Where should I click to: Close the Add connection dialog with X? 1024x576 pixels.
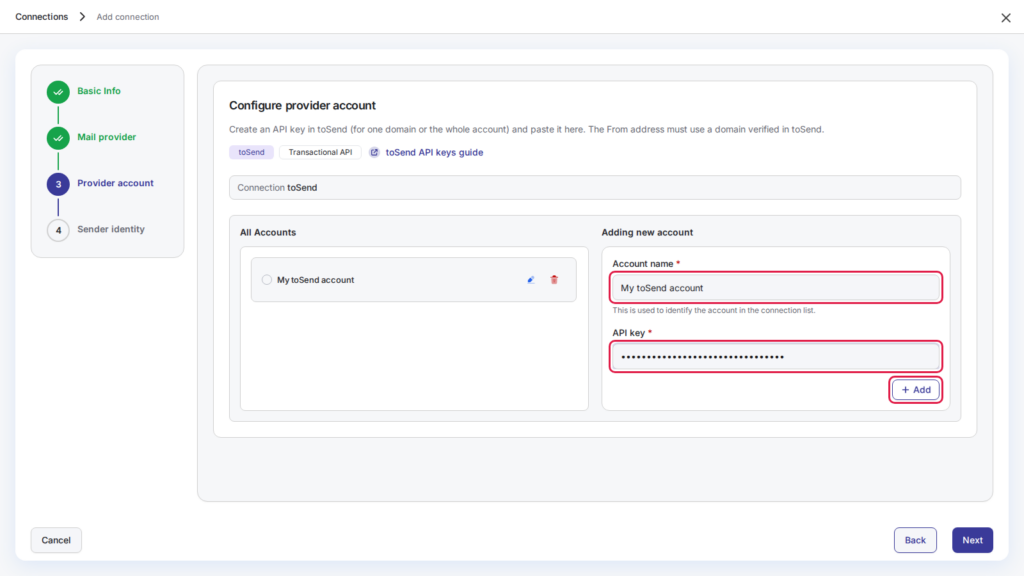click(1006, 18)
